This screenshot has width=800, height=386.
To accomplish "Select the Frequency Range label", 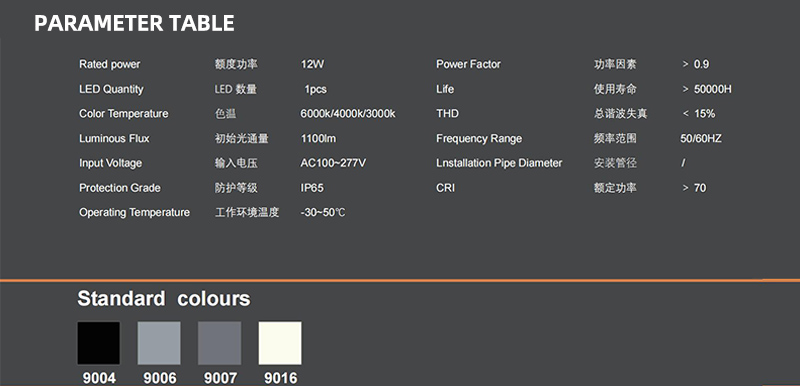I will [x=479, y=139].
